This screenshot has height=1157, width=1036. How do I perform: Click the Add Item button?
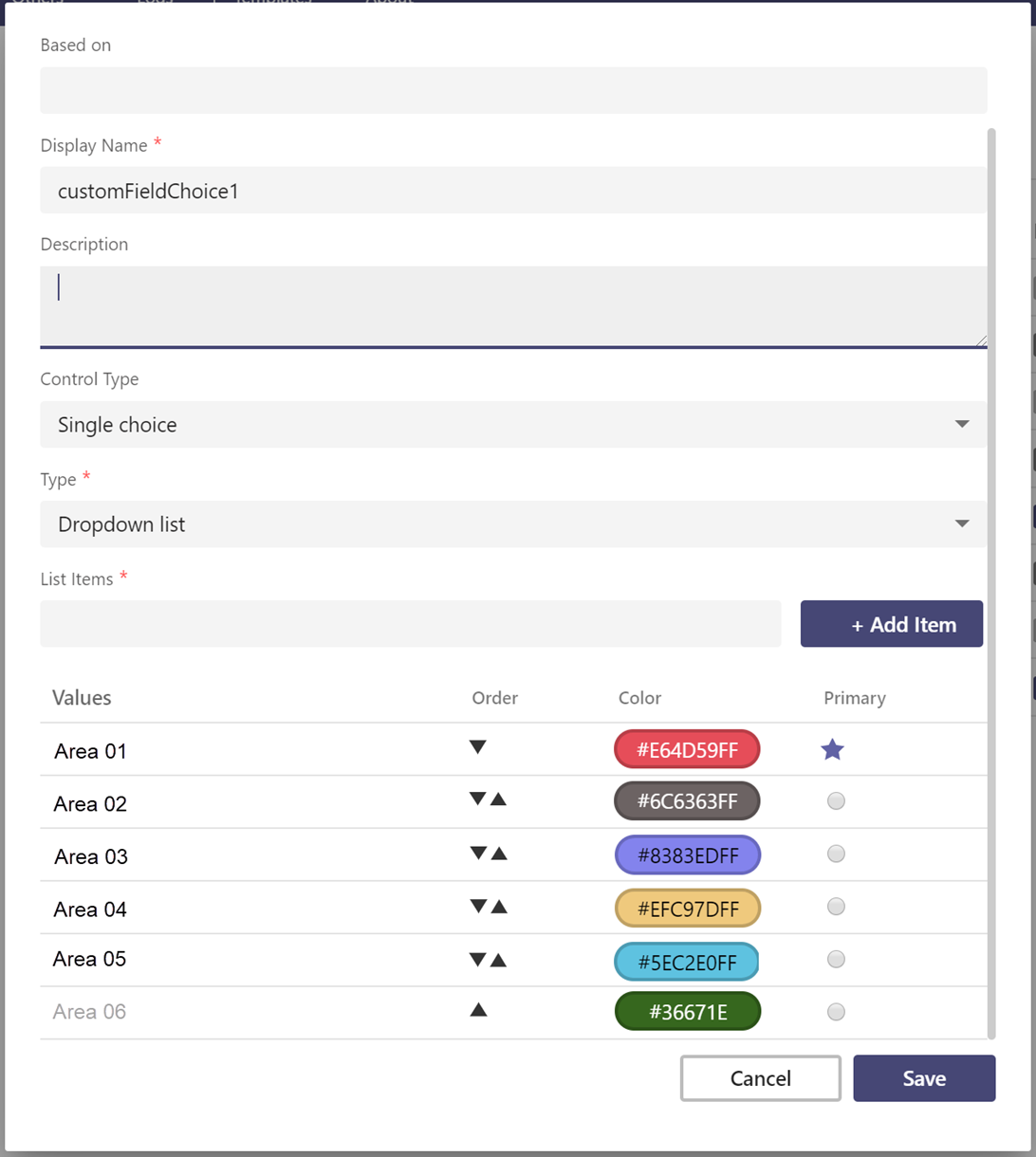point(891,624)
